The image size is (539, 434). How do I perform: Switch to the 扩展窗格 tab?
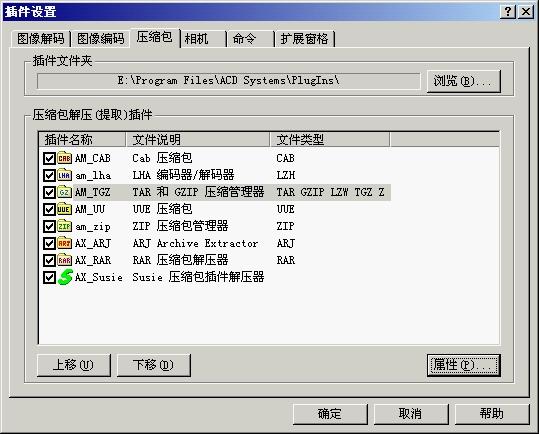click(305, 39)
